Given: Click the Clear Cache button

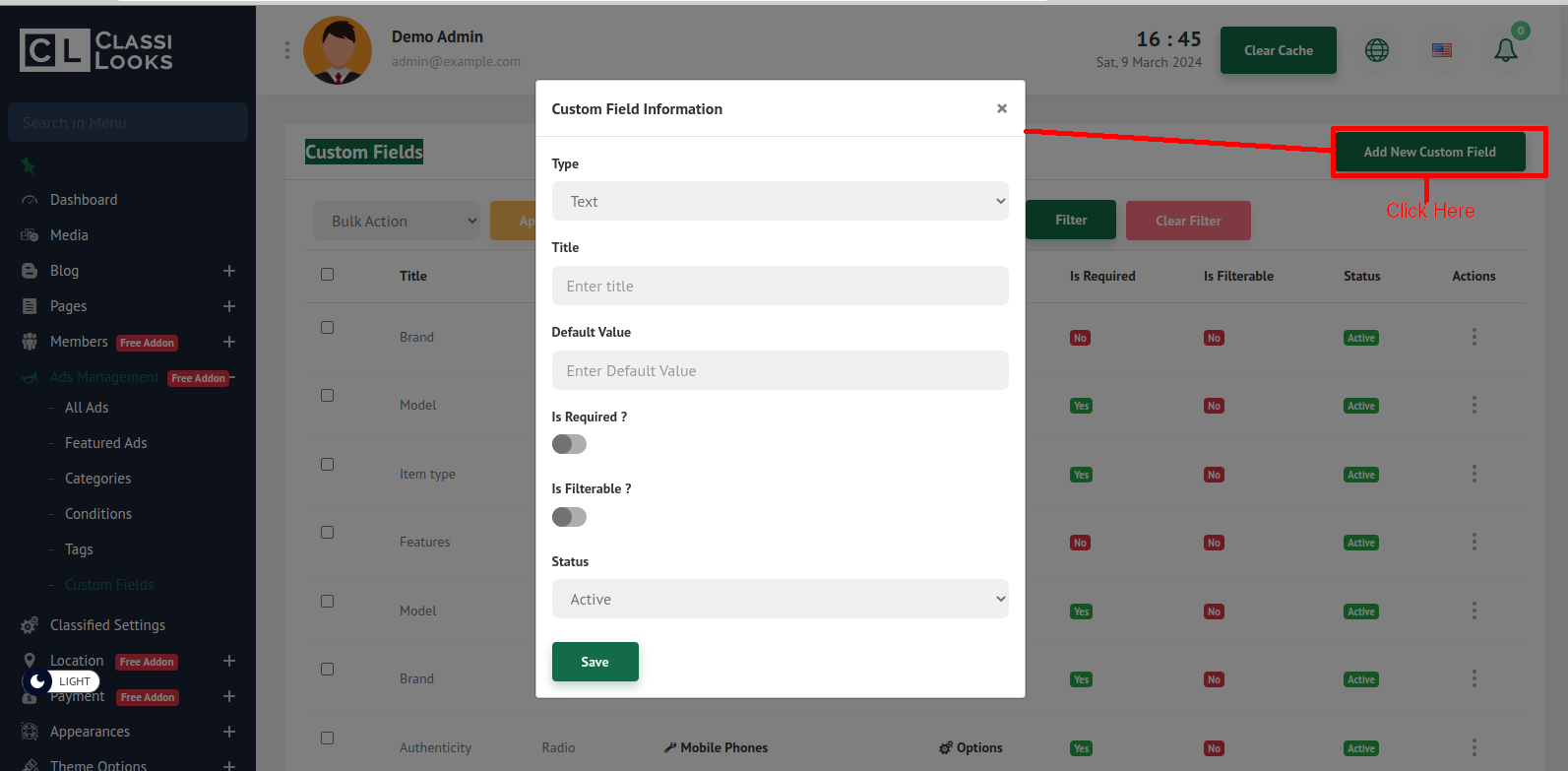Looking at the screenshot, I should tap(1278, 50).
